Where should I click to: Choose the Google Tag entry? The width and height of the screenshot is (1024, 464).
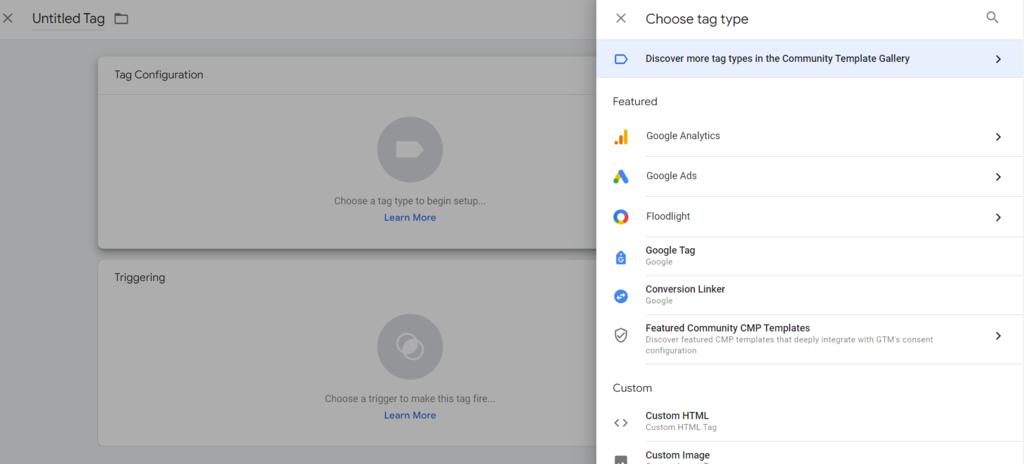point(810,256)
